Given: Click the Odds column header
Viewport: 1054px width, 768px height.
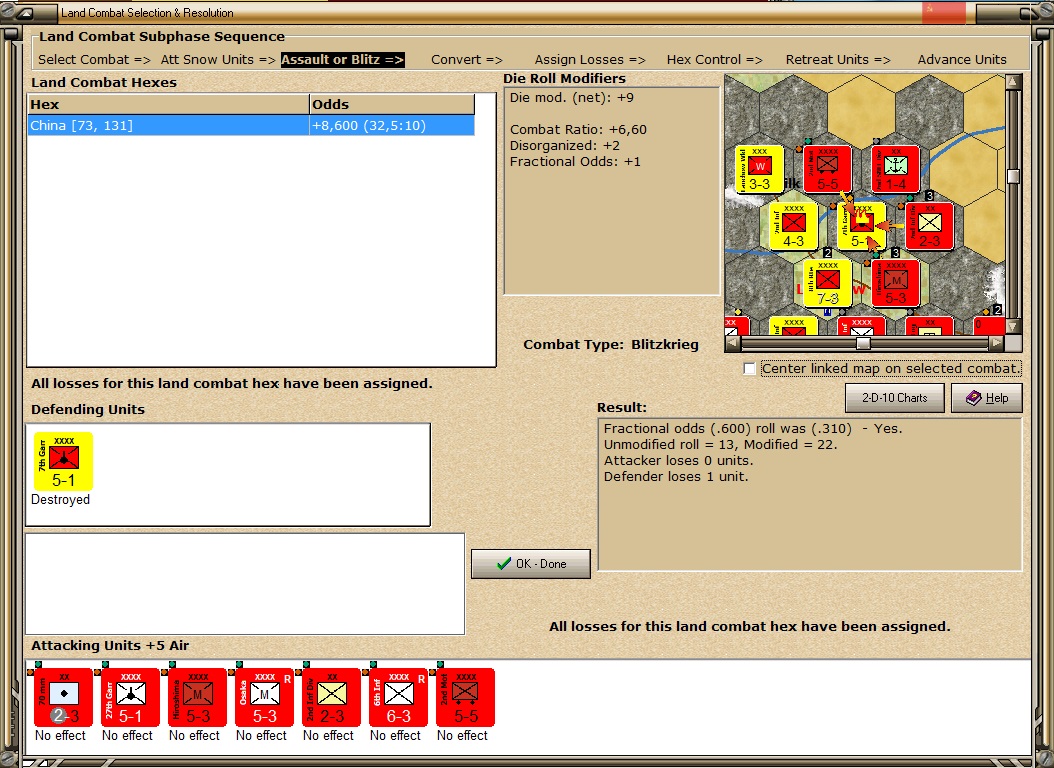Looking at the screenshot, I should [x=392, y=104].
